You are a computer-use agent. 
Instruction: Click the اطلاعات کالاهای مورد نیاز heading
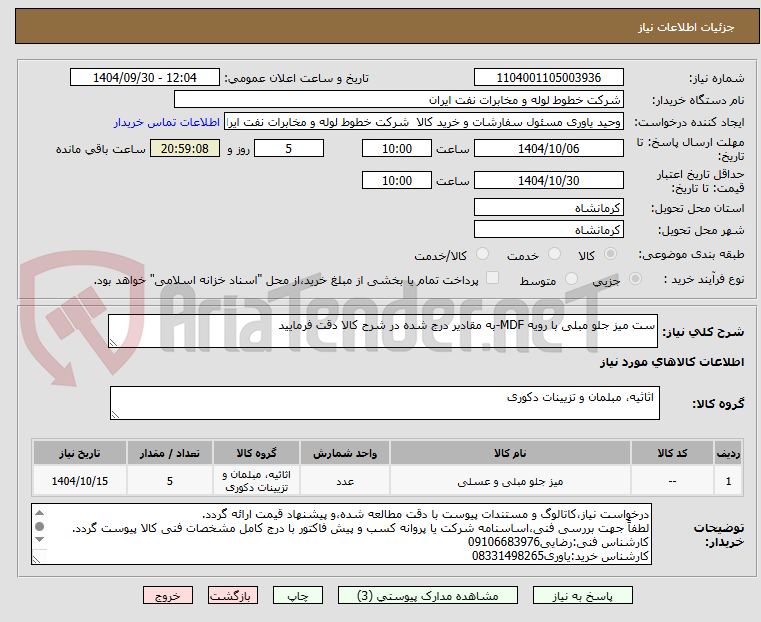pos(672,362)
